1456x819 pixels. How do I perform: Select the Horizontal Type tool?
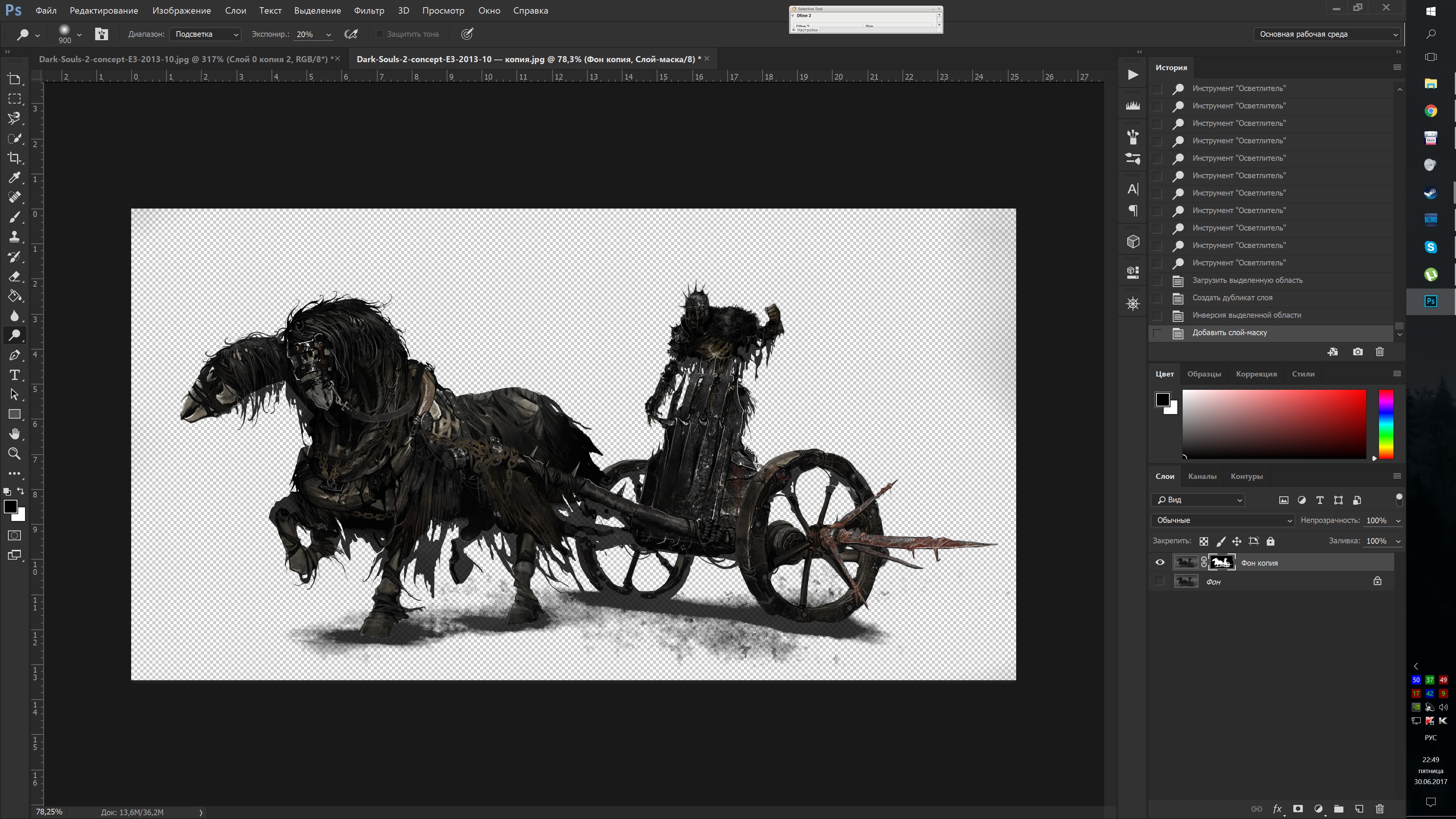15,375
